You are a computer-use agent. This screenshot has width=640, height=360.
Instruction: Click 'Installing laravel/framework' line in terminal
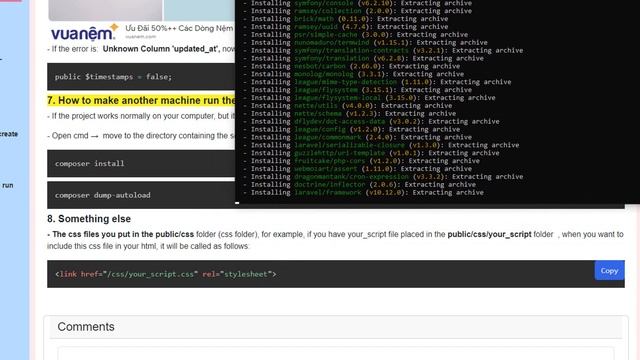point(363,192)
